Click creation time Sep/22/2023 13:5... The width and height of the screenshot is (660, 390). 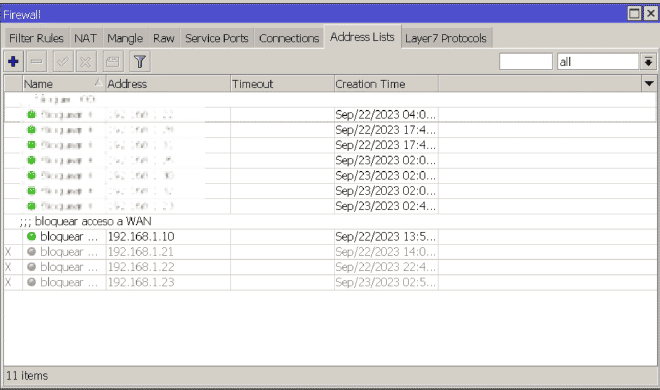386,236
